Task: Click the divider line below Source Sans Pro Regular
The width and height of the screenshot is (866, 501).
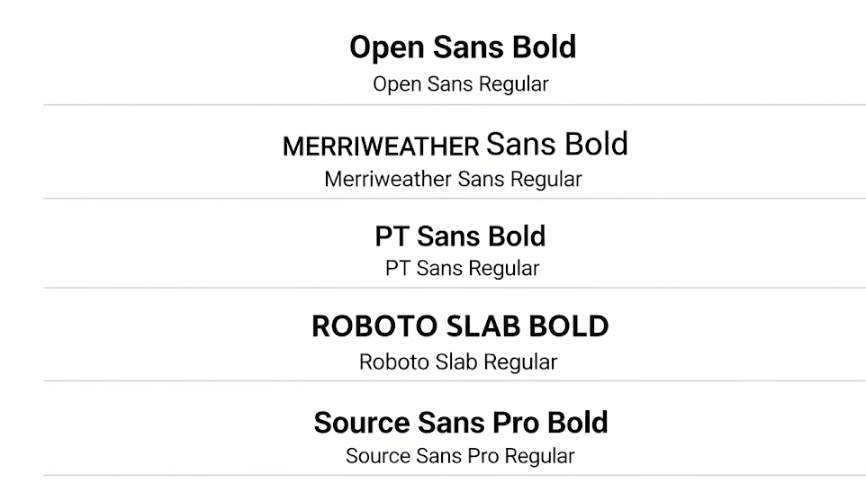Action: (455, 475)
